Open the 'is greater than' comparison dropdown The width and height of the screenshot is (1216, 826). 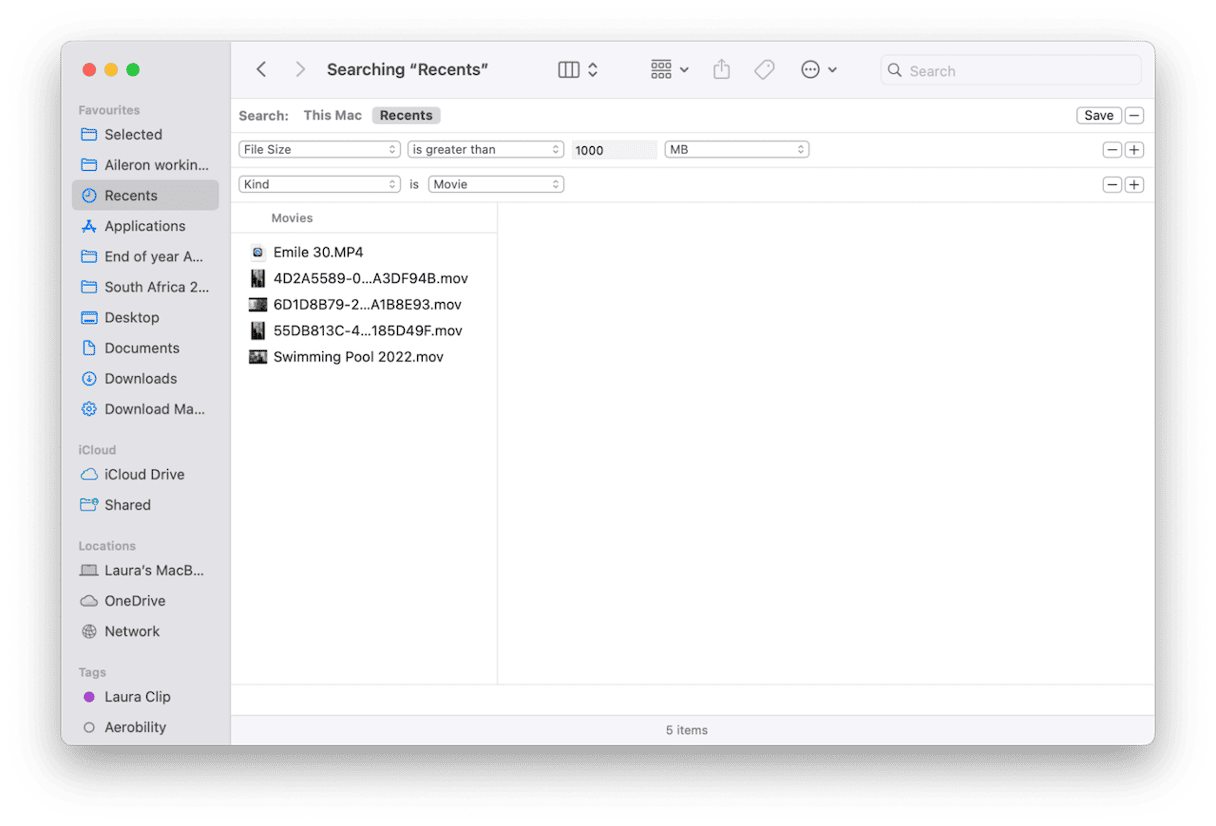[x=486, y=149]
